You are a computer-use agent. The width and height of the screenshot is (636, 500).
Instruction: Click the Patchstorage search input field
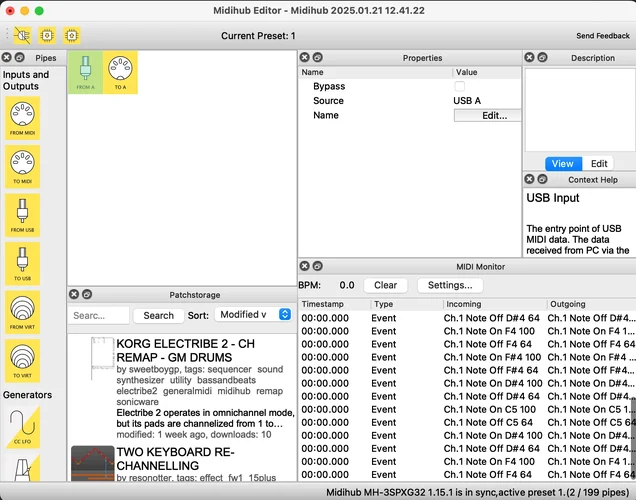click(100, 315)
